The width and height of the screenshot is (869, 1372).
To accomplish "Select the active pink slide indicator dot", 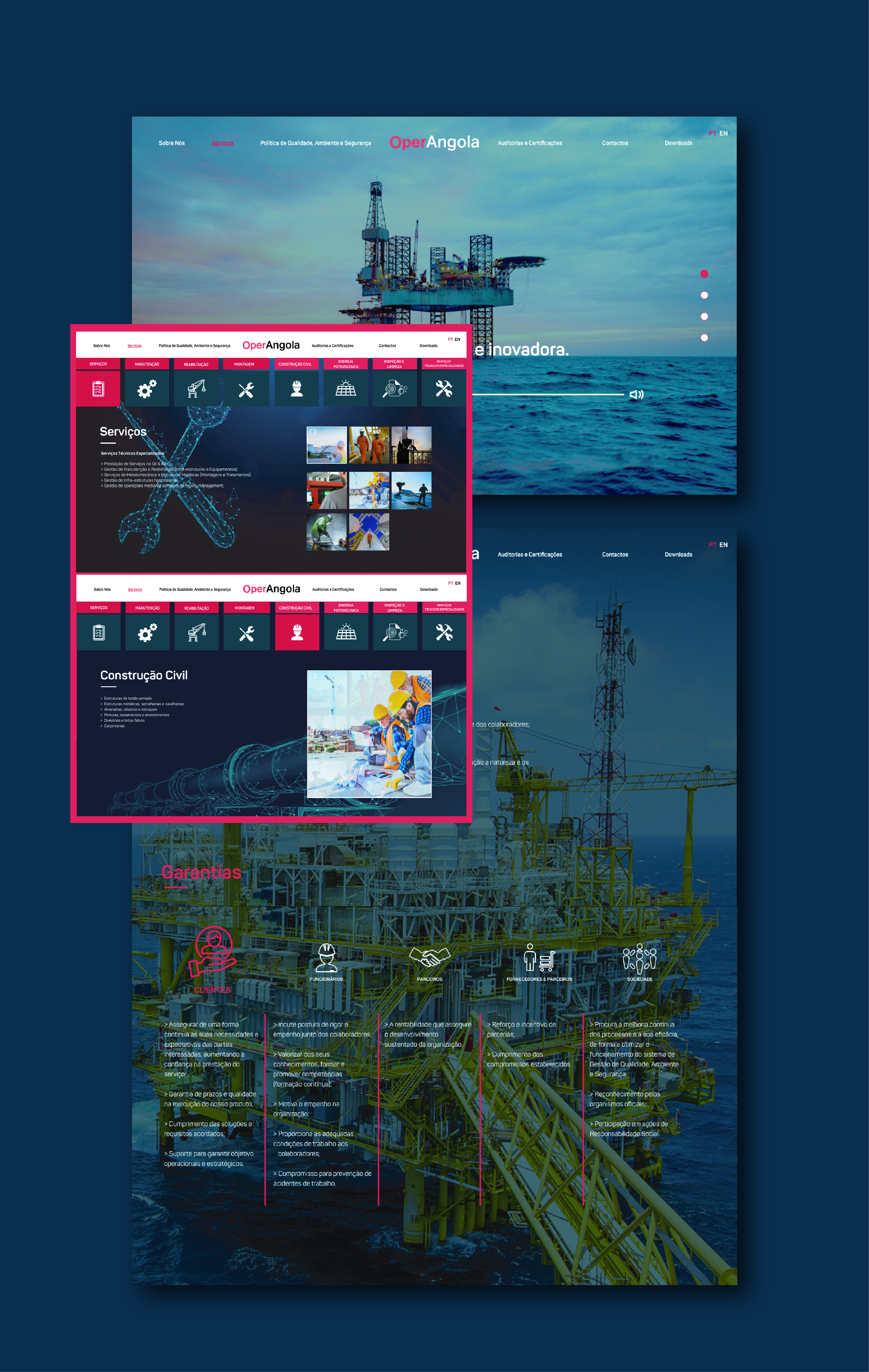I will [x=704, y=274].
